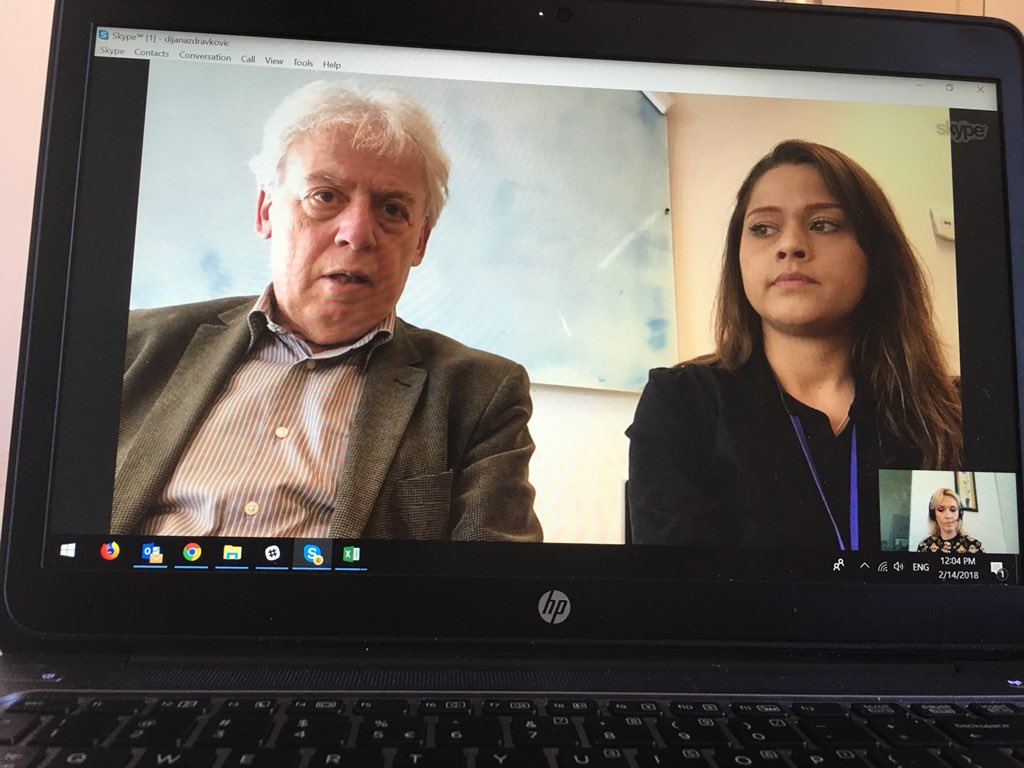Screen dimensions: 1024x768
Task: Switch to Skype taskbar icon
Action: (313, 554)
